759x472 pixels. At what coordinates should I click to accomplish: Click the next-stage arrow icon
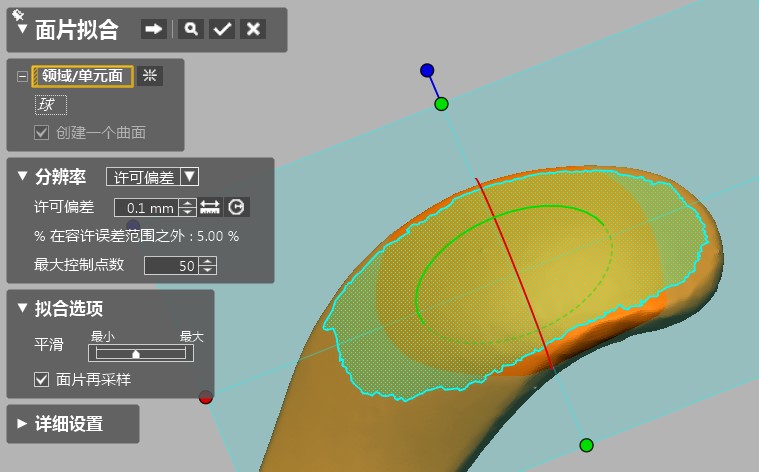click(153, 29)
